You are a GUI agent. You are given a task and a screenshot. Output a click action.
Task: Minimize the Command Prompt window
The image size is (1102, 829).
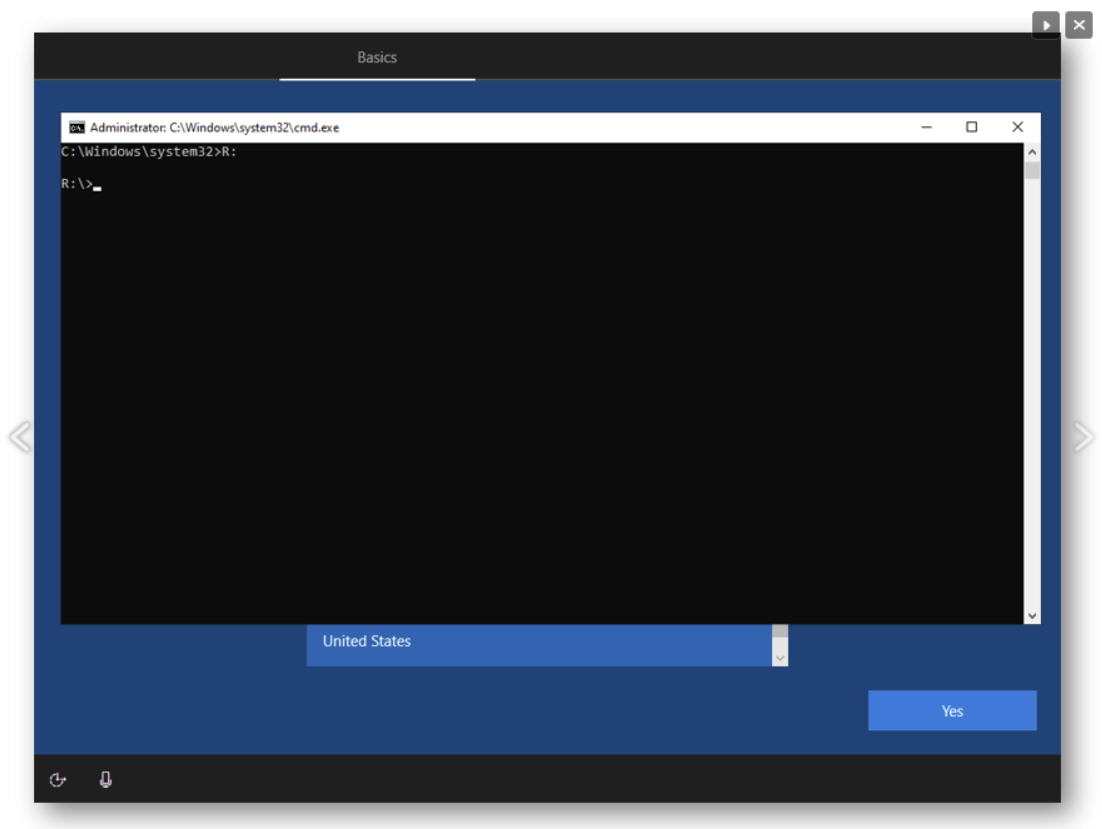927,127
